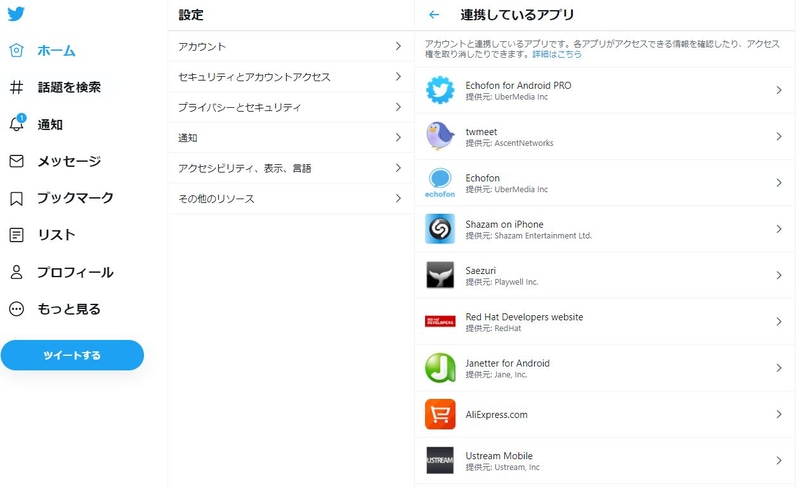Select the アカウント settings text
Screen dimensions: 800x489
202,46
